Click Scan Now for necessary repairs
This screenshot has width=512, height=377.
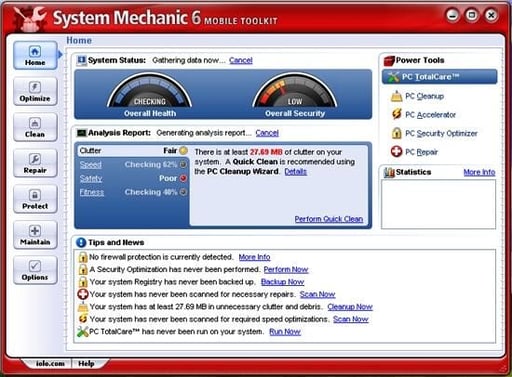[317, 294]
